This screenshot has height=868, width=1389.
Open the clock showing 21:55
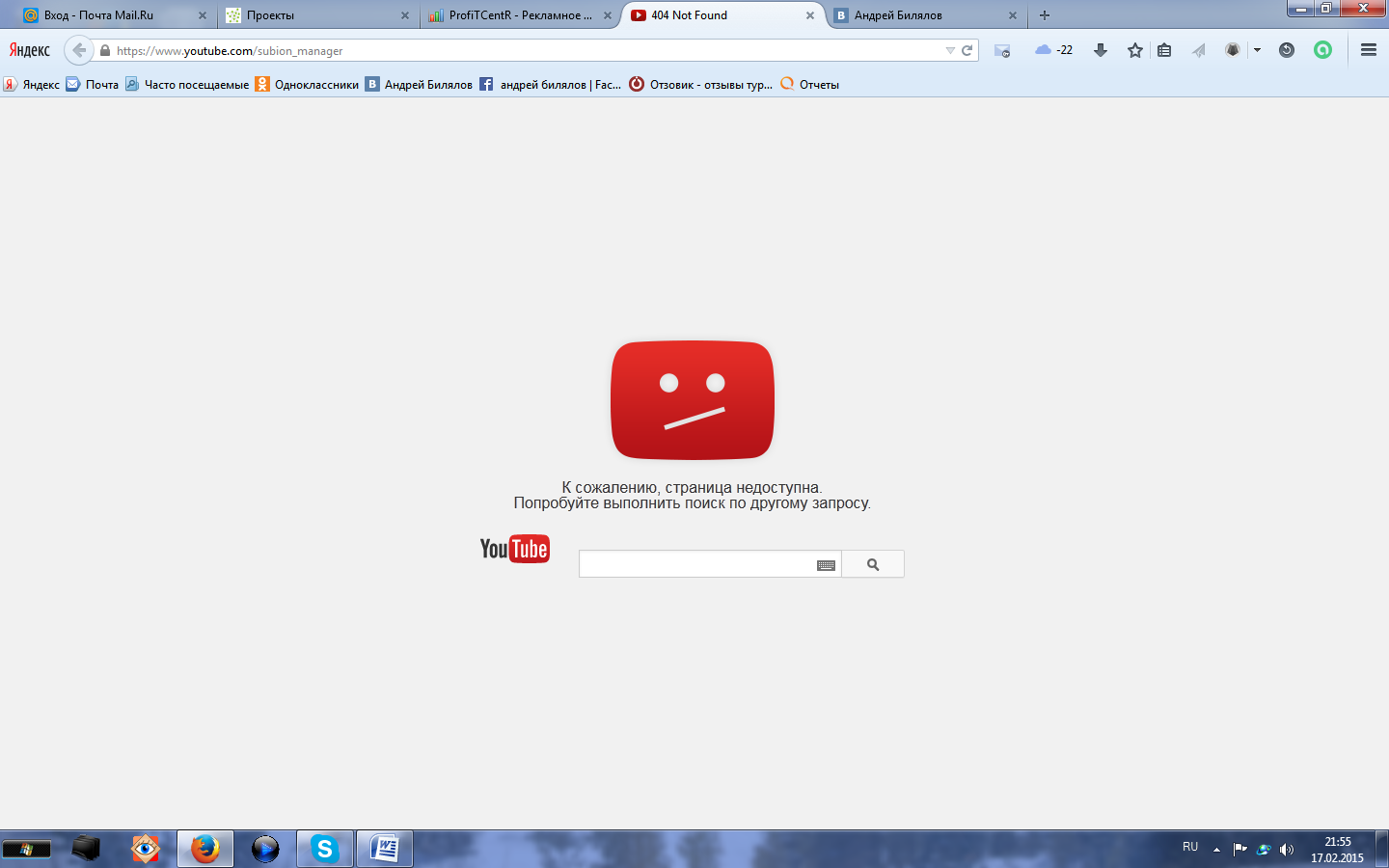pos(1337,850)
